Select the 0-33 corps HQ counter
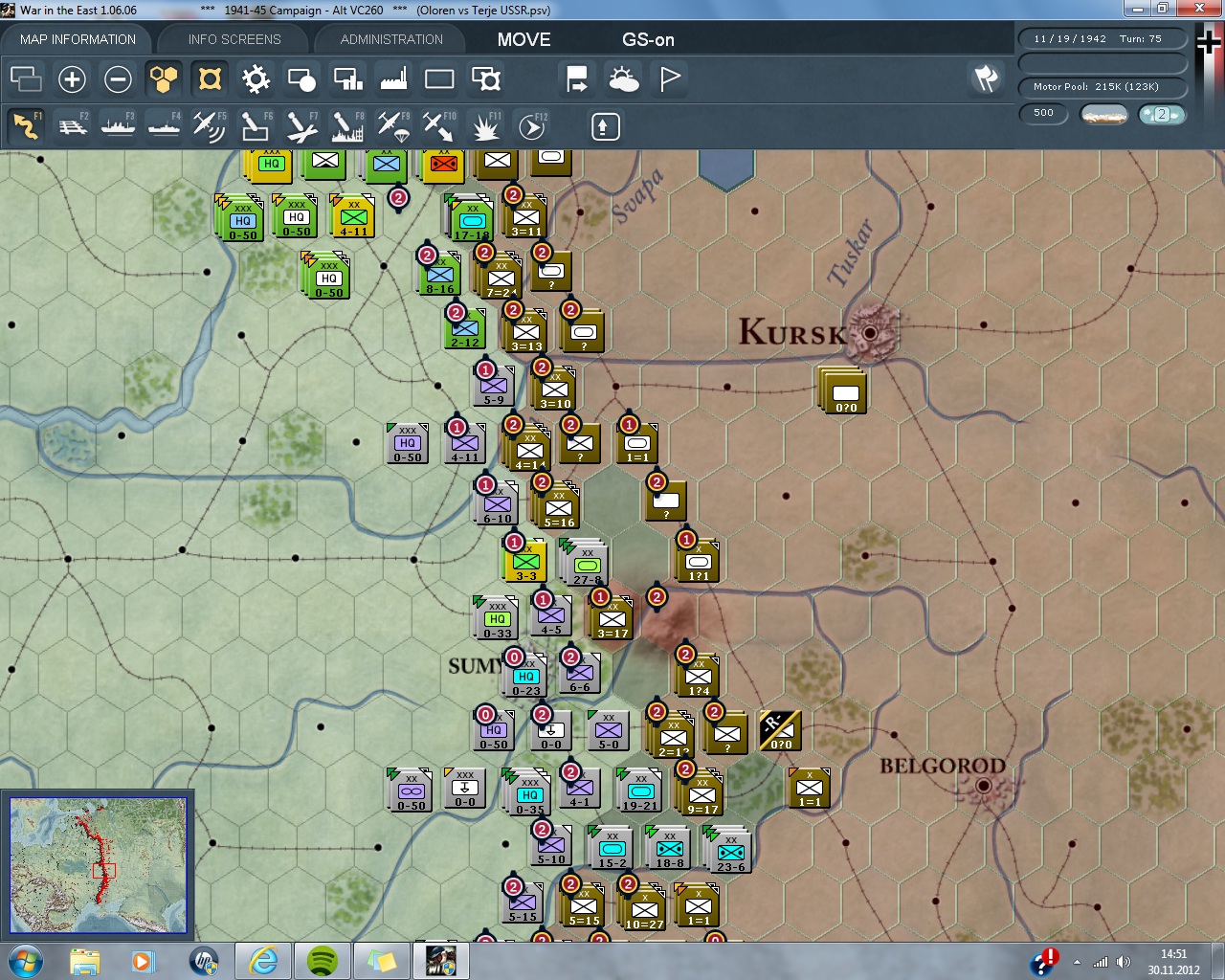This screenshot has height=980, width=1225. pyautogui.click(x=497, y=618)
